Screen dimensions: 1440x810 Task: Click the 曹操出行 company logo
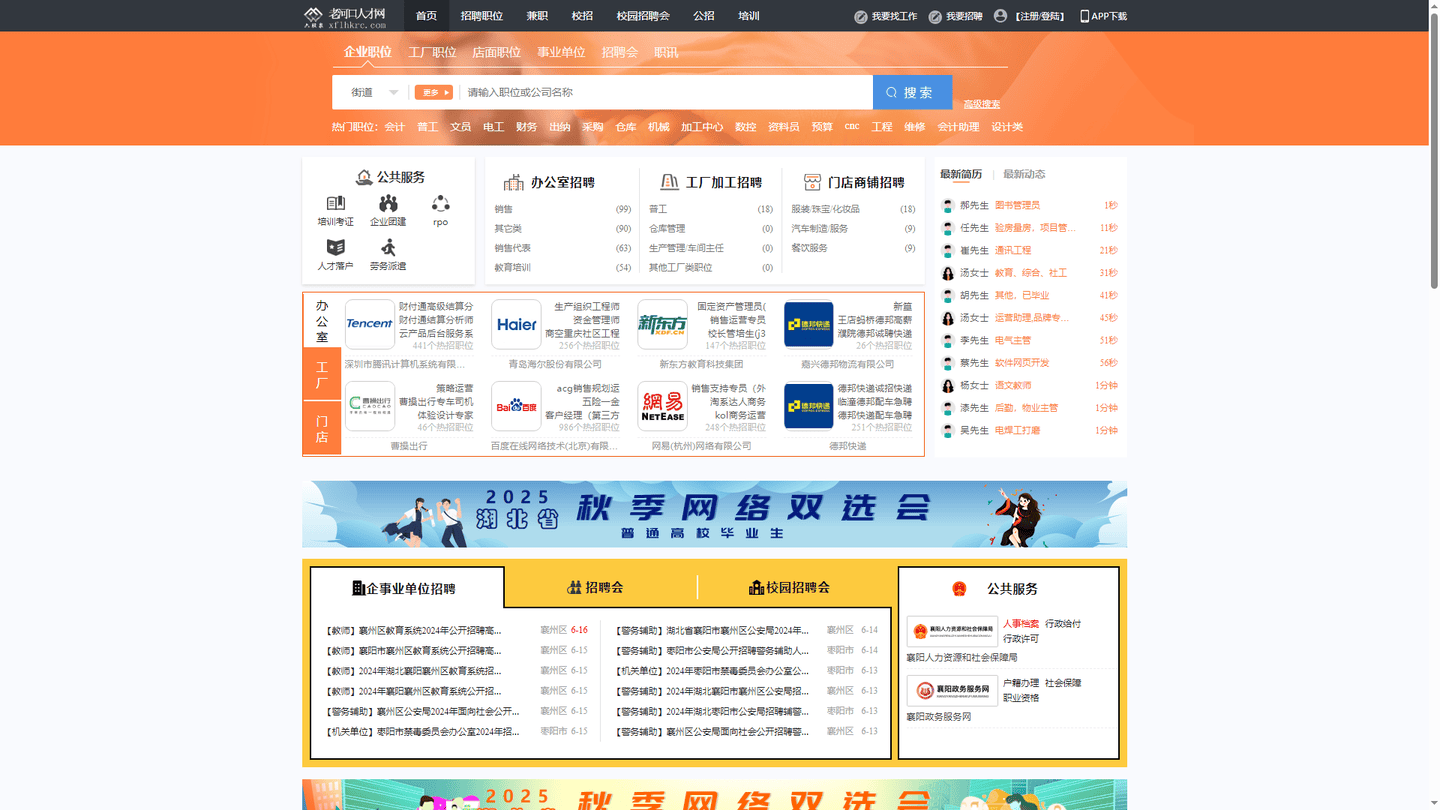(x=370, y=406)
